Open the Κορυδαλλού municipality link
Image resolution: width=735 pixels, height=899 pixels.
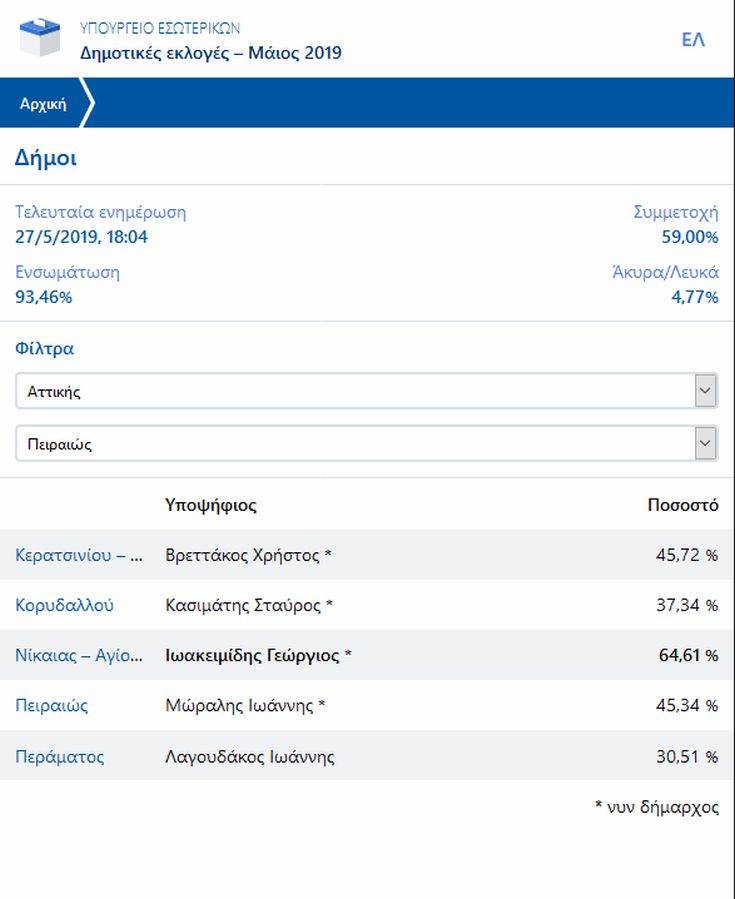pos(65,605)
